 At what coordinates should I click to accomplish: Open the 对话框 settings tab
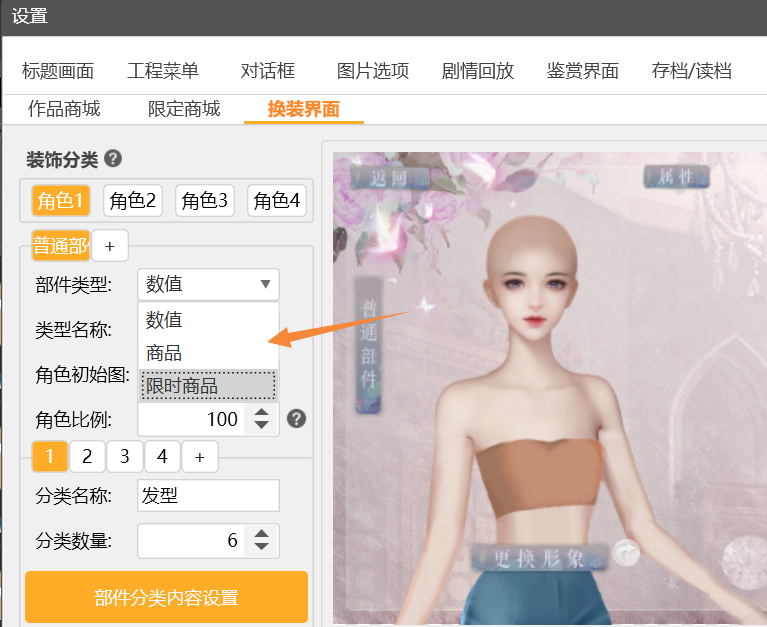tap(268, 71)
